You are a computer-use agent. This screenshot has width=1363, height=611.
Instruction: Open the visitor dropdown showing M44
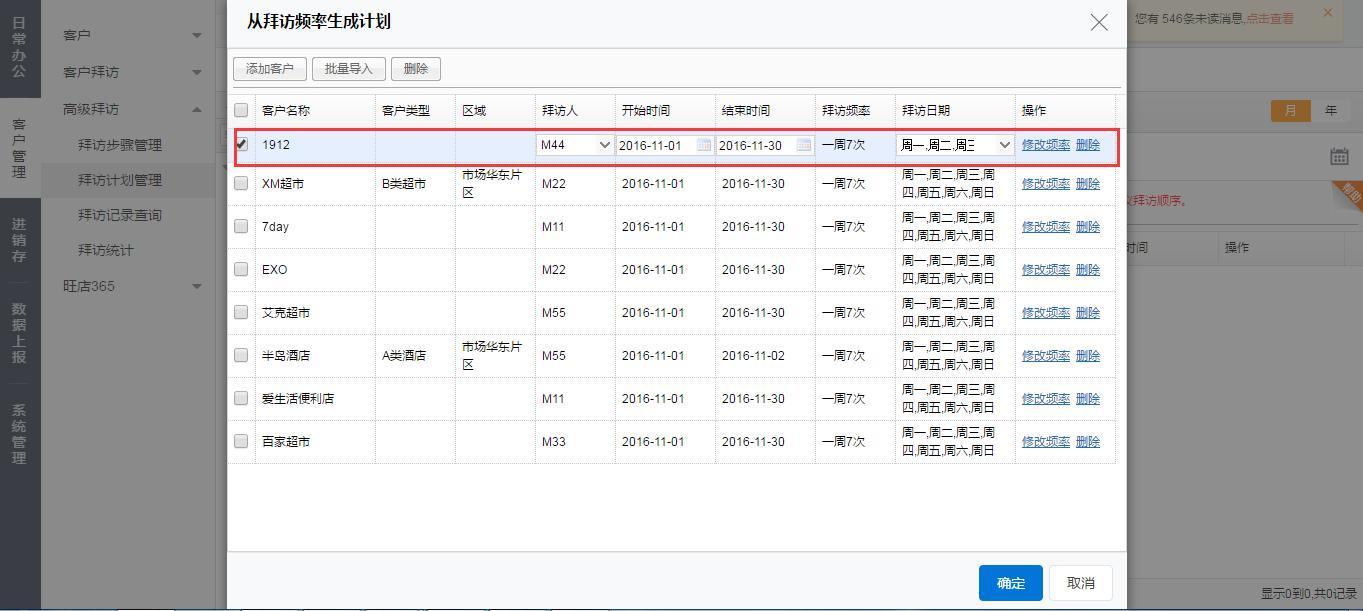pyautogui.click(x=575, y=145)
